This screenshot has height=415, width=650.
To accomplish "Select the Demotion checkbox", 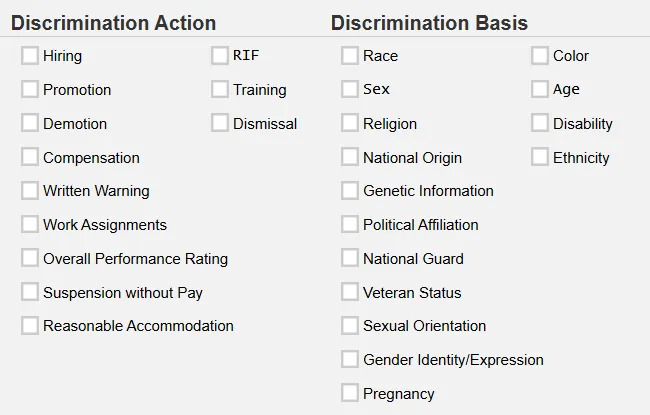I will coord(30,124).
